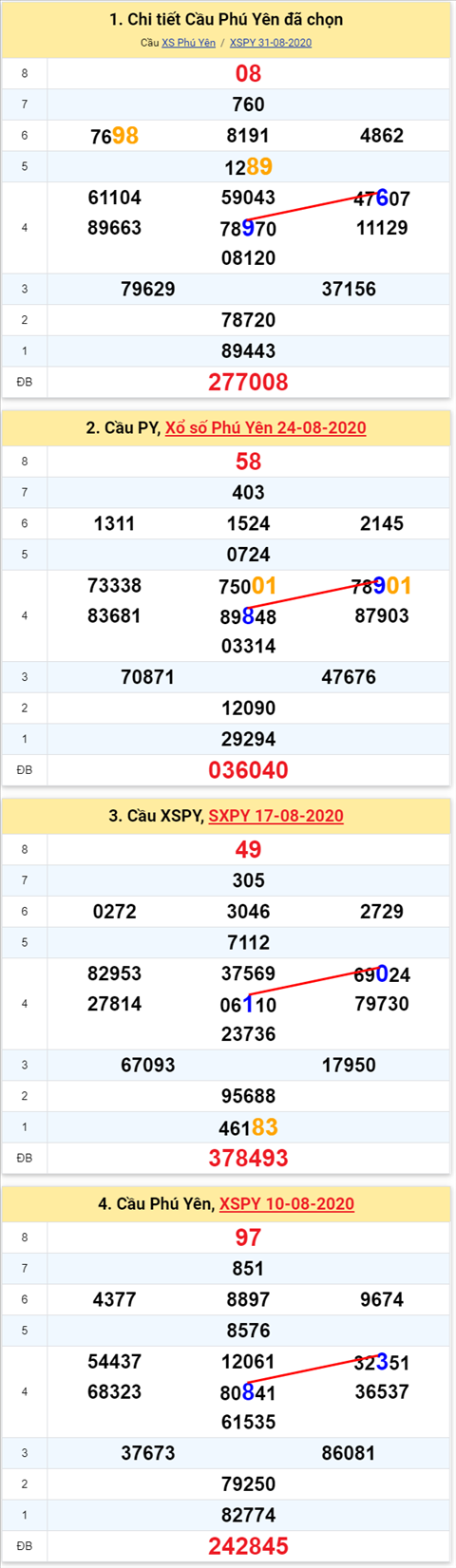Click the number 7698 with orange digits
Viewport: 456px width, 1568px height.
114,136
